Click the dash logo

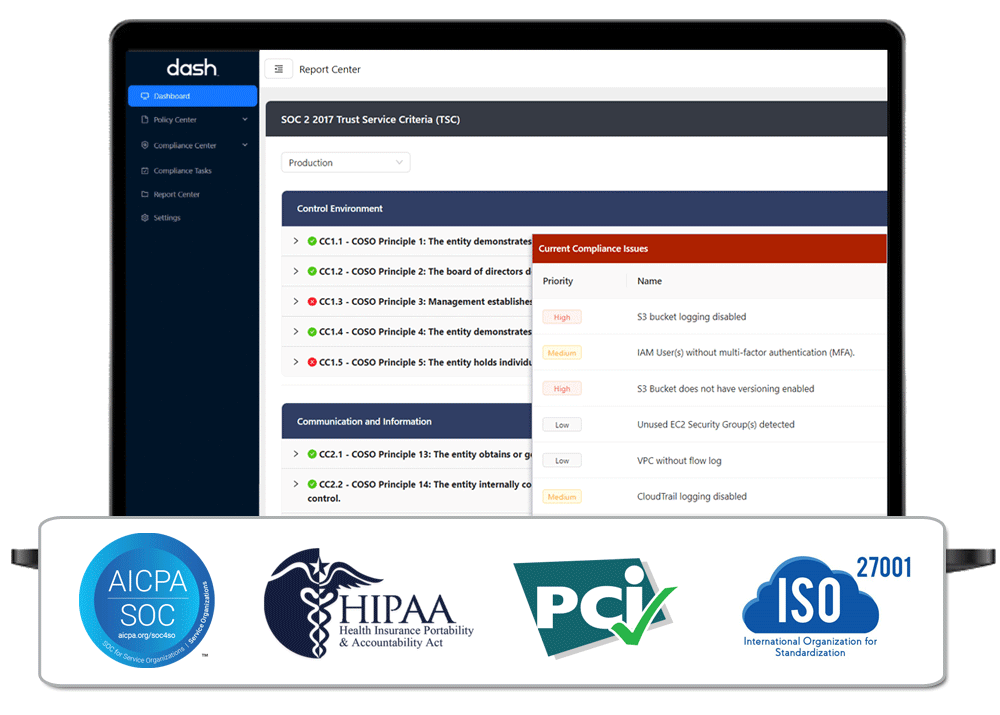191,67
